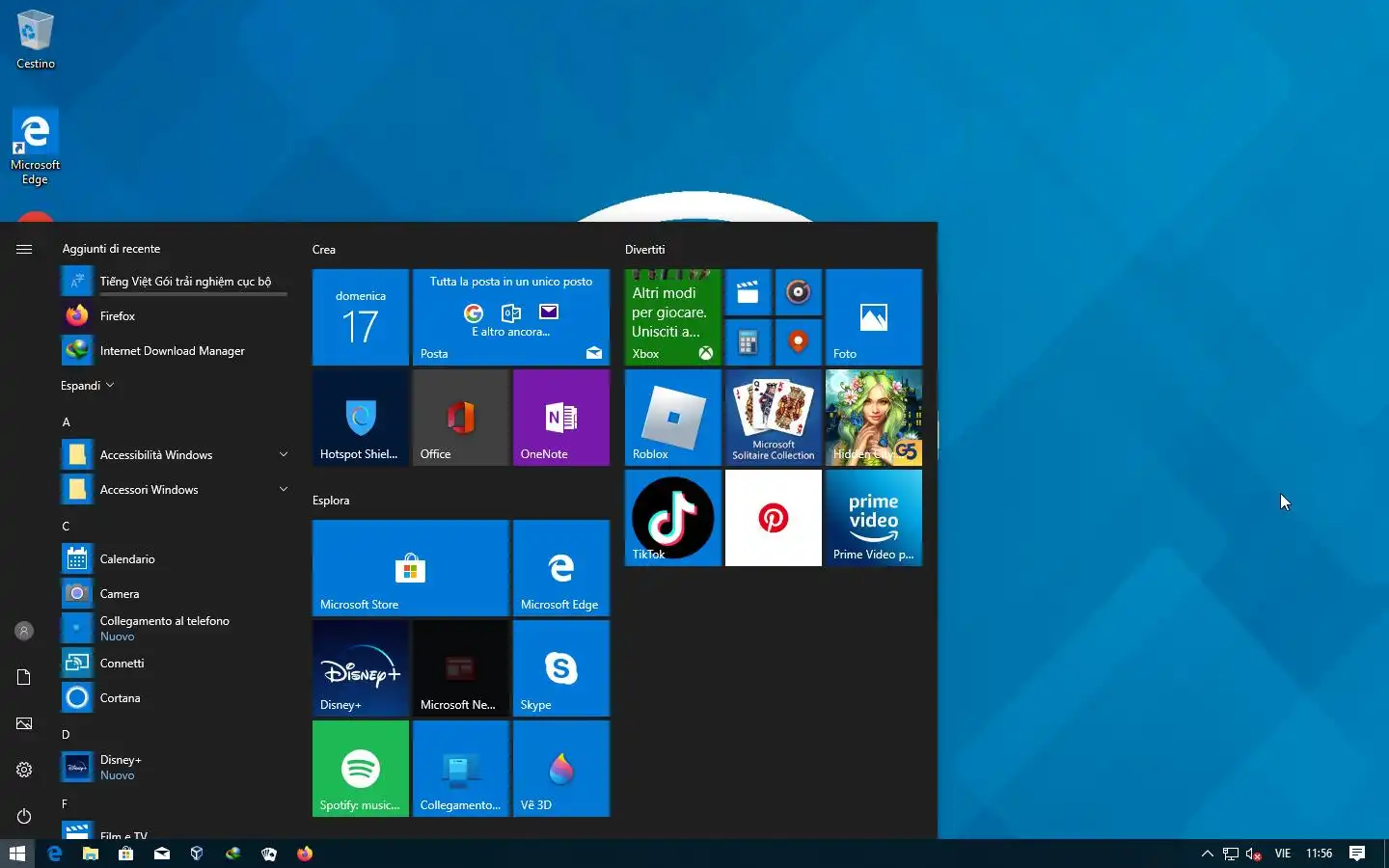Viewport: 1389px width, 868px height.
Task: Launch Cortana from the app list
Action: (x=174, y=698)
